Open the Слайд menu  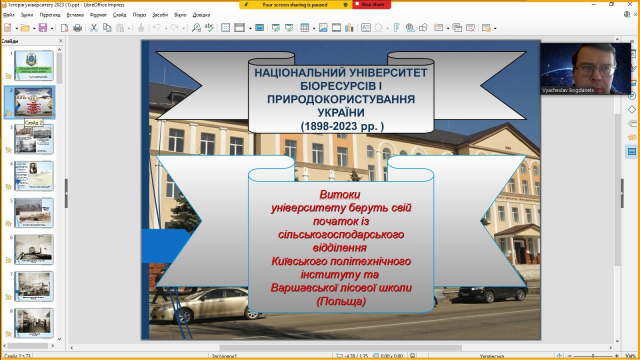click(x=120, y=15)
